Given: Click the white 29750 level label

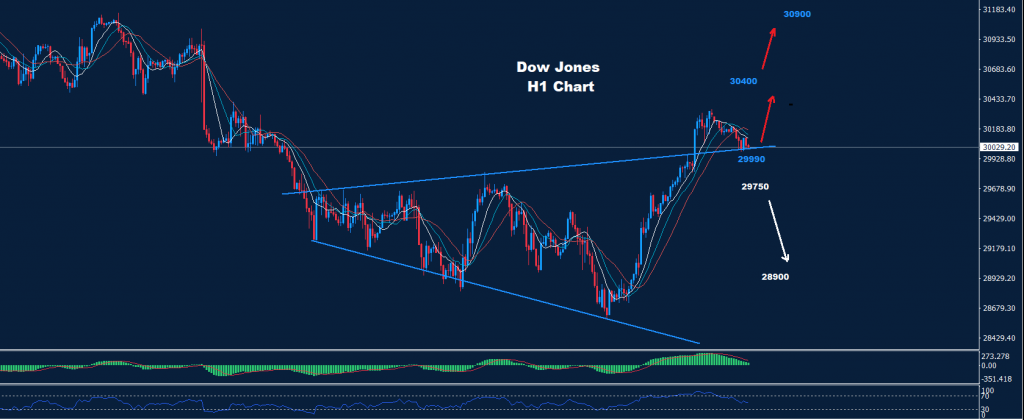Looking at the screenshot, I should point(755,186).
